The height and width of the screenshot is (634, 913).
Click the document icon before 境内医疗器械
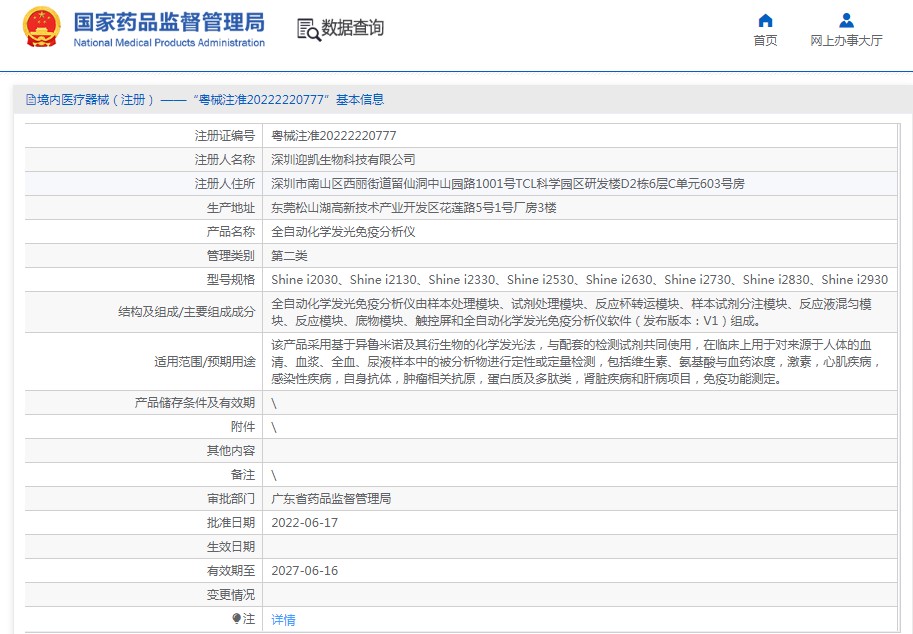tap(31, 100)
